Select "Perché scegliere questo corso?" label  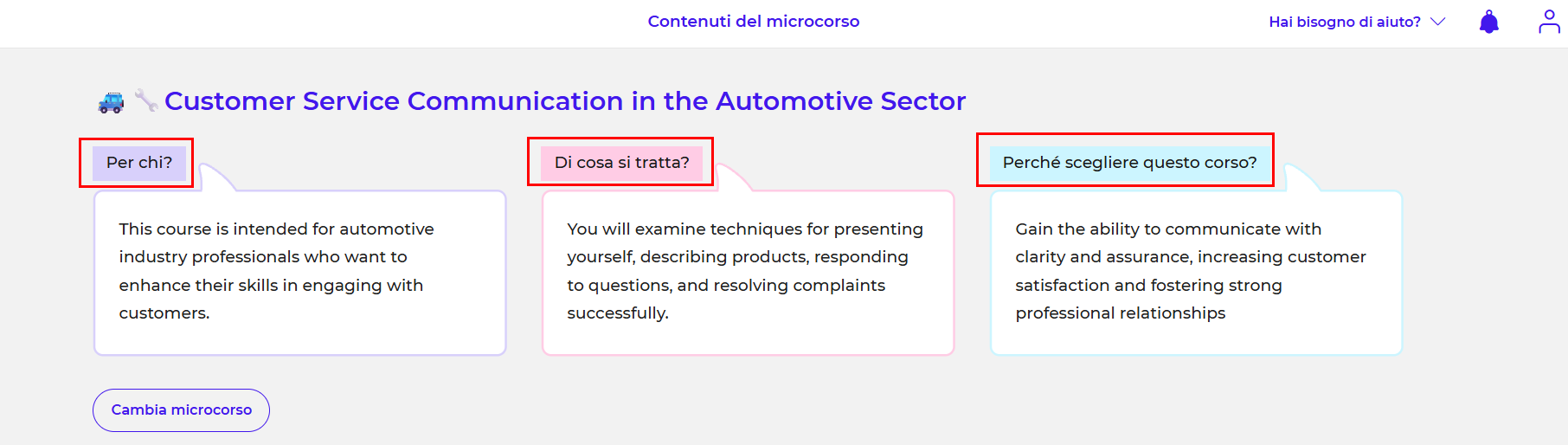pos(1129,163)
